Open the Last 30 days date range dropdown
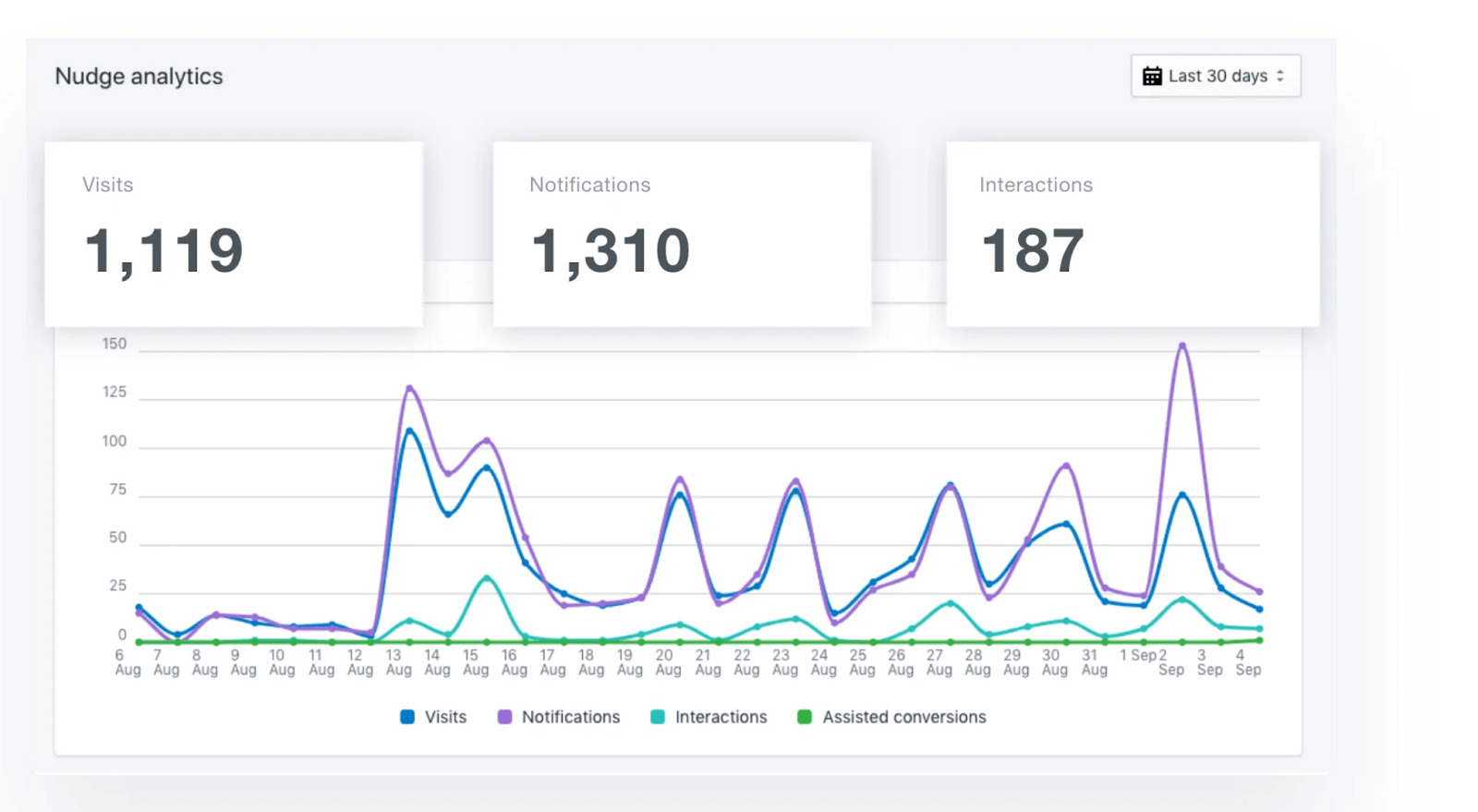The image size is (1478, 812). 1216,76
